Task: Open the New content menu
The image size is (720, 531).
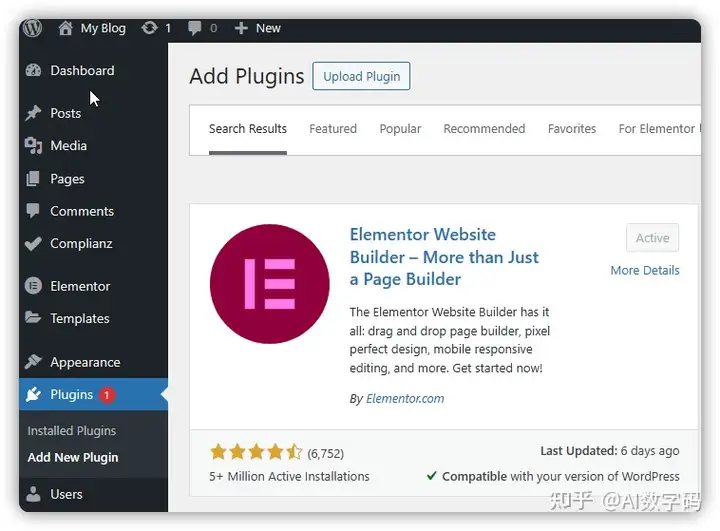Action: (x=268, y=28)
